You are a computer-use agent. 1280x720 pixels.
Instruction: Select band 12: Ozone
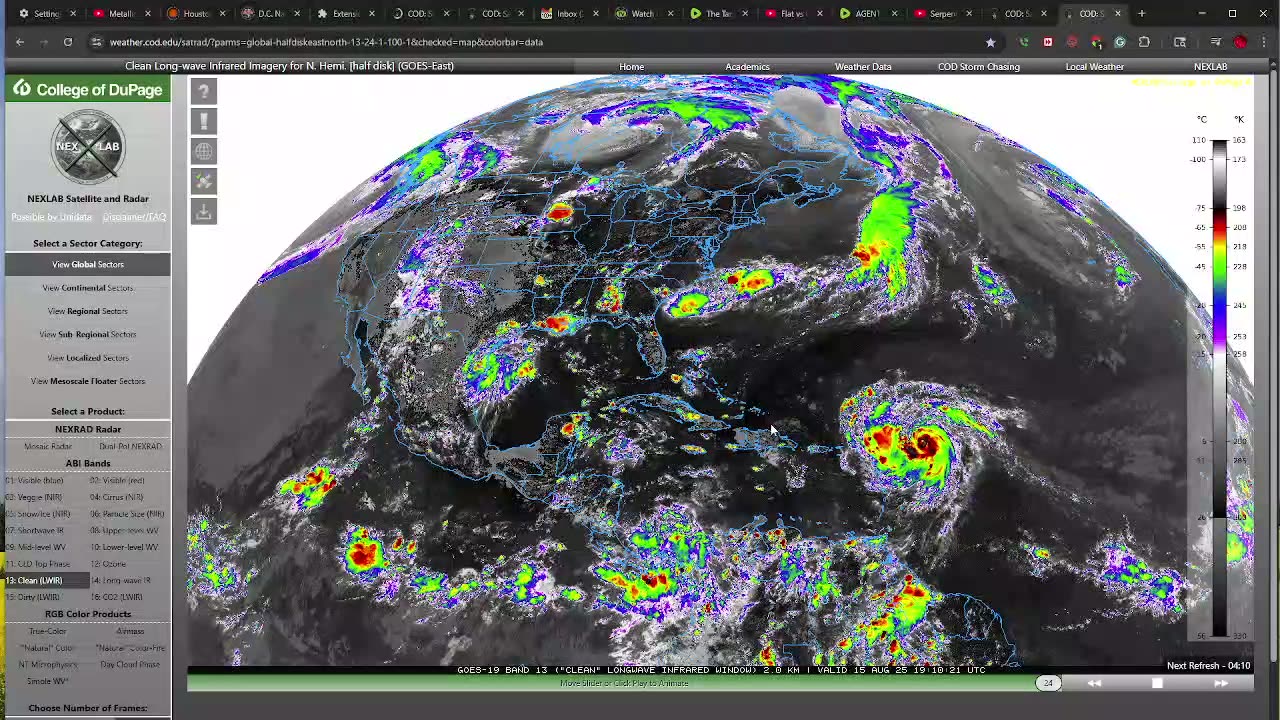click(x=108, y=564)
